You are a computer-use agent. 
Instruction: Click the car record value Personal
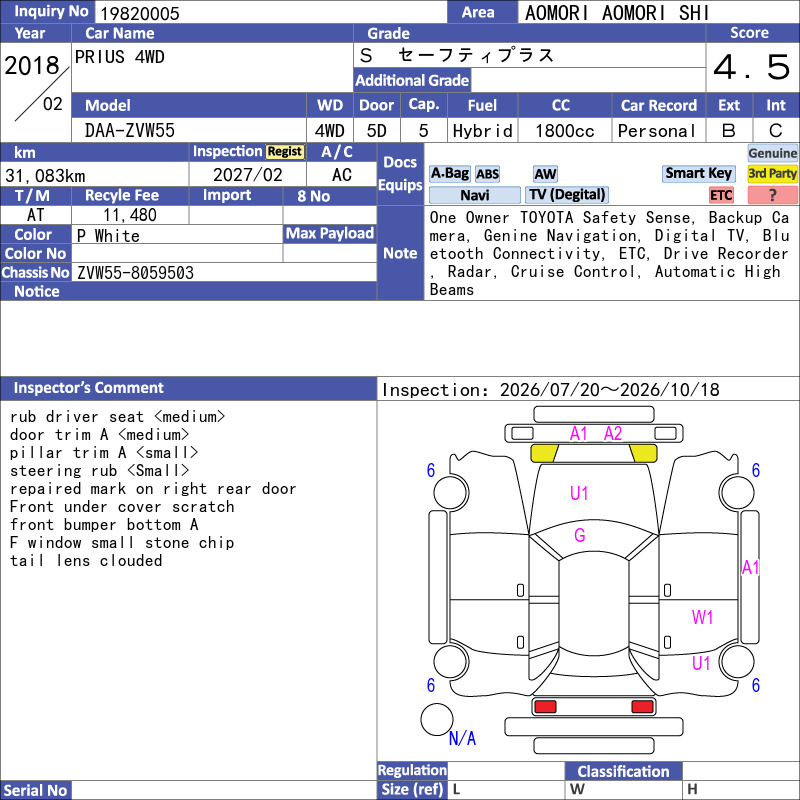coord(656,131)
